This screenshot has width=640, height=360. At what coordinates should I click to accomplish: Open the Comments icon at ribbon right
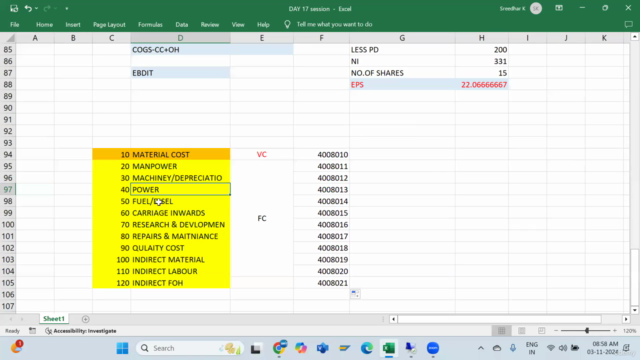pos(629,24)
